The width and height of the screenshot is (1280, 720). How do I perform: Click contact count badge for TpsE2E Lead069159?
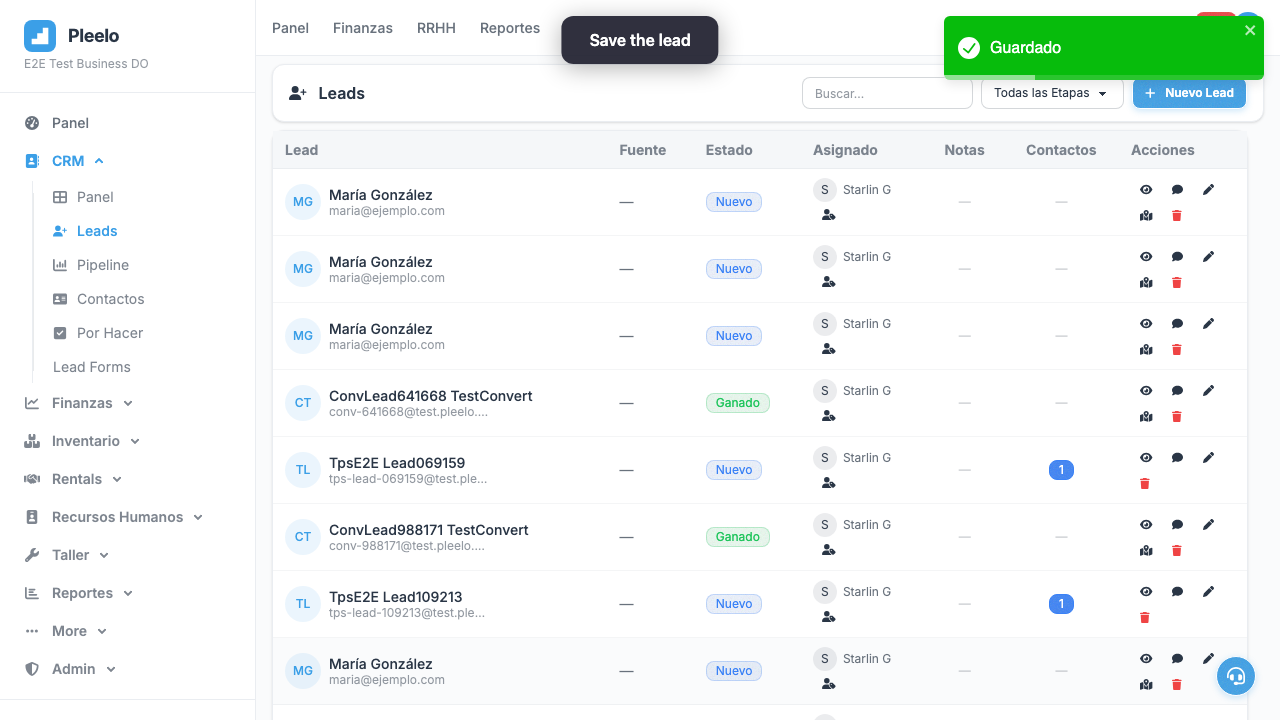(1061, 470)
